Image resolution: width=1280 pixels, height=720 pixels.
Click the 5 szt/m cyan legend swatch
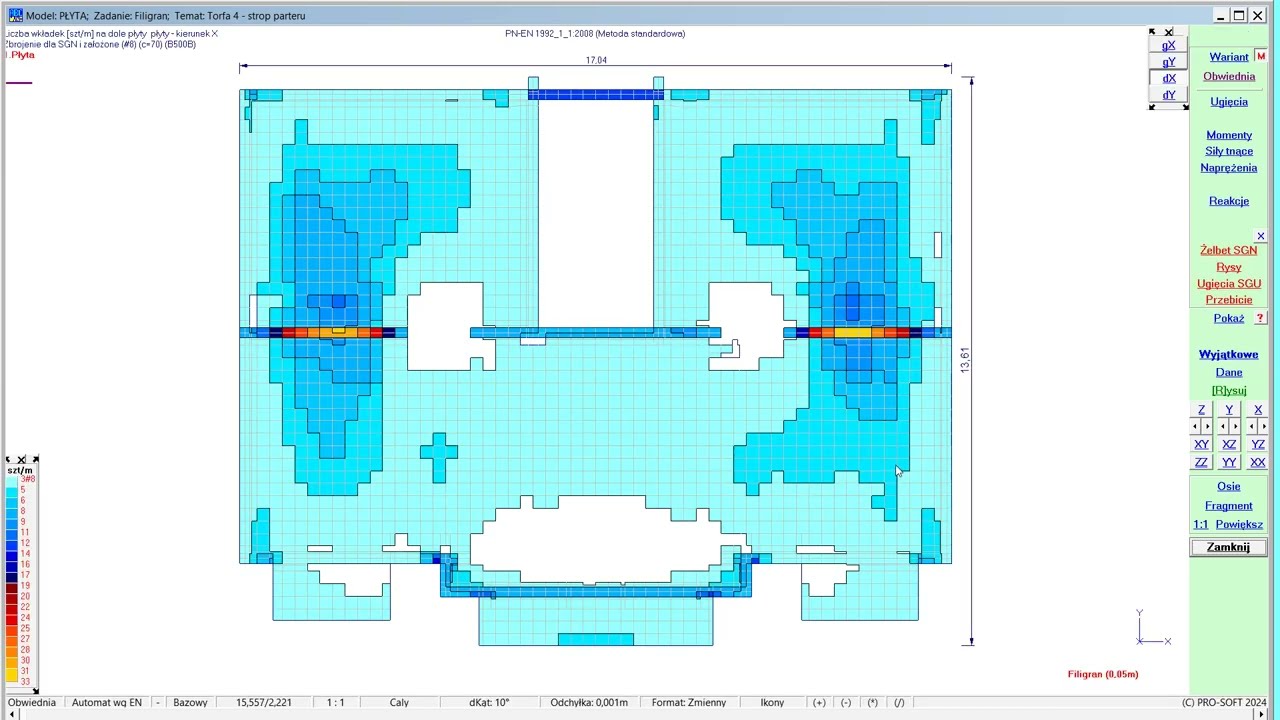coord(12,490)
